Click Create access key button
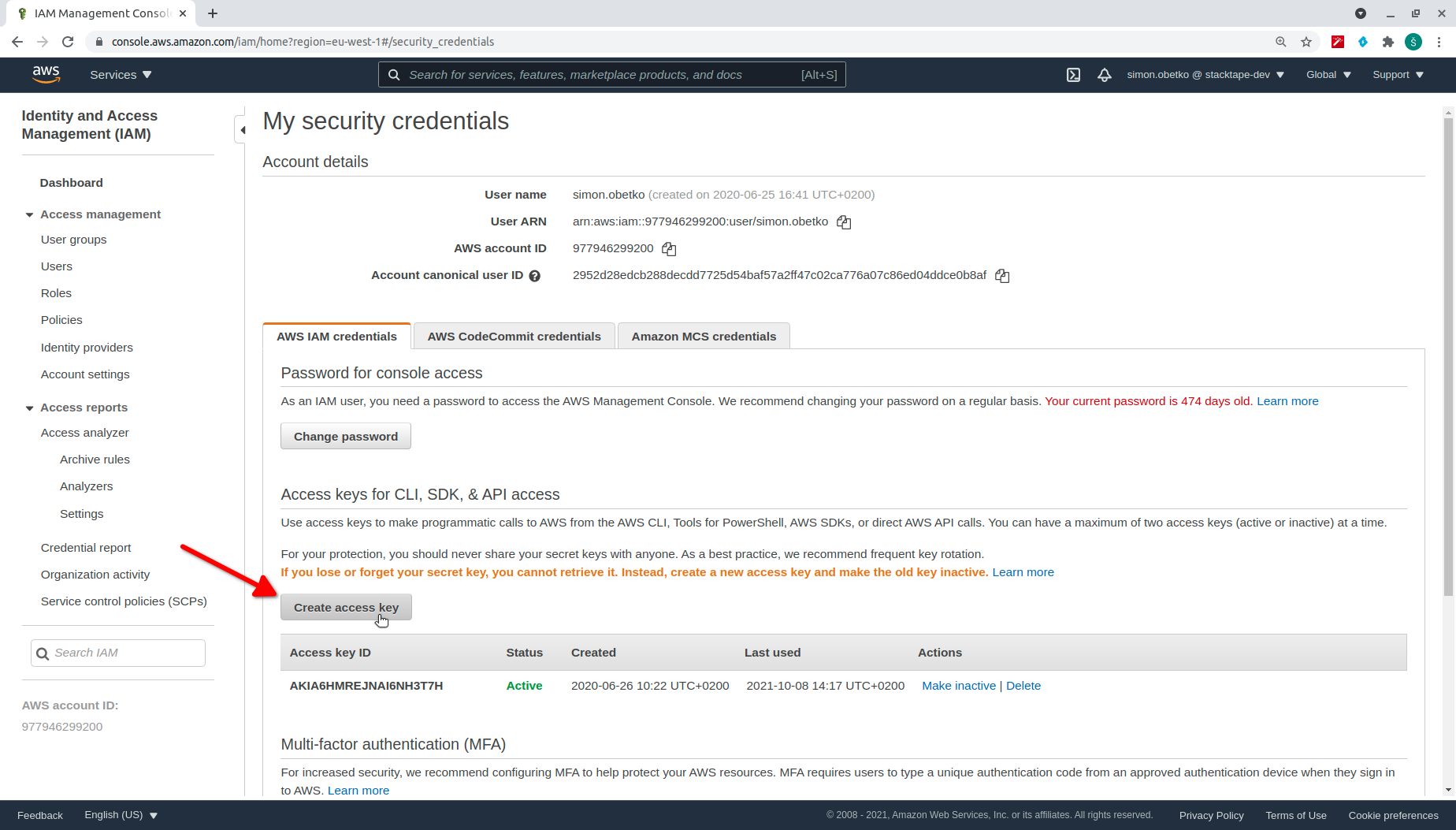Viewport: 1456px width, 830px height. coord(347,608)
